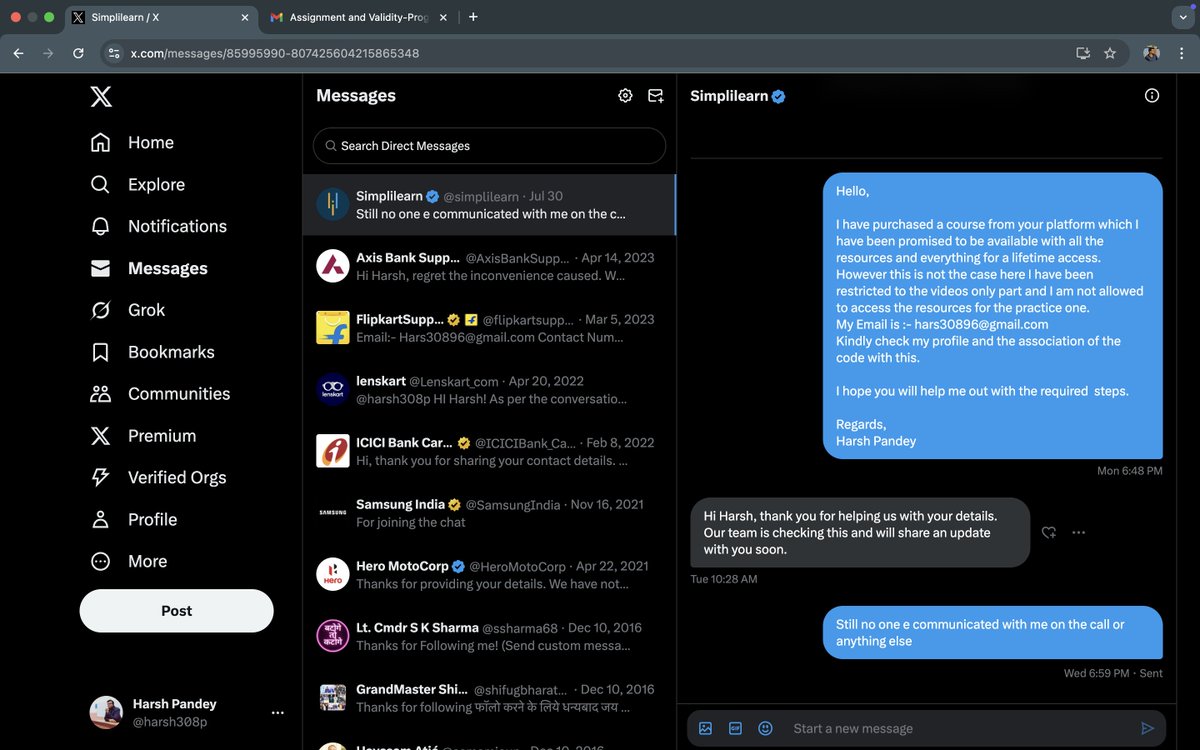Open the Hero MotoCorp conversation
This screenshot has width=1200, height=750.
[489, 575]
